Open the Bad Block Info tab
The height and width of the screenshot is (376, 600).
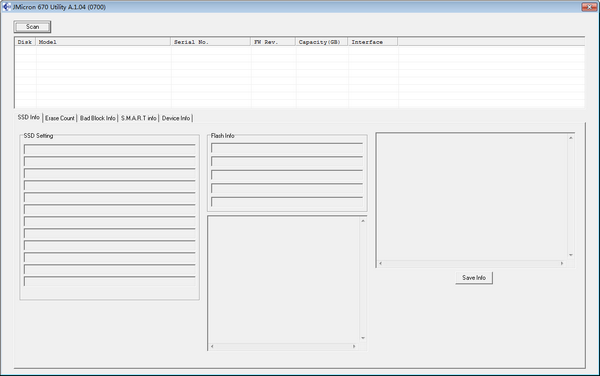tap(98, 118)
